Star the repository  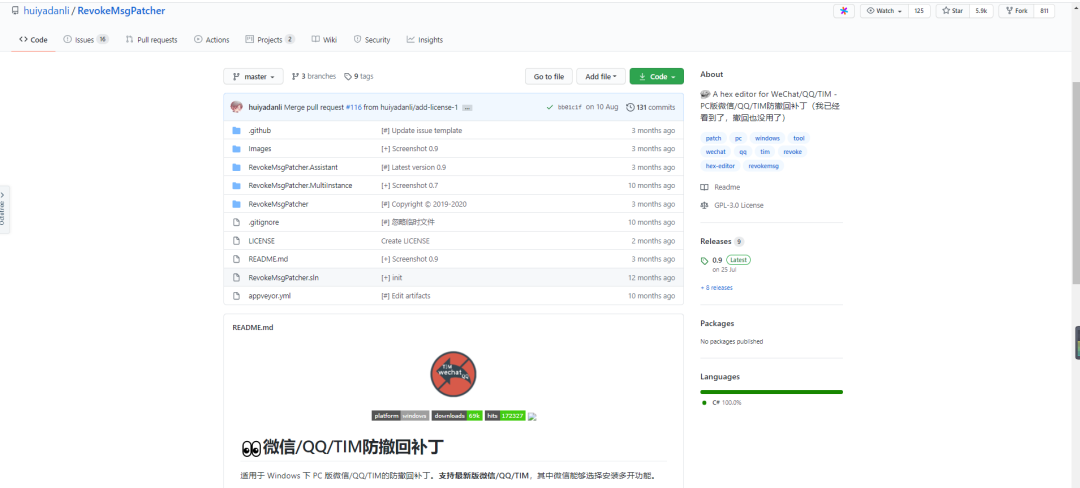(950, 11)
